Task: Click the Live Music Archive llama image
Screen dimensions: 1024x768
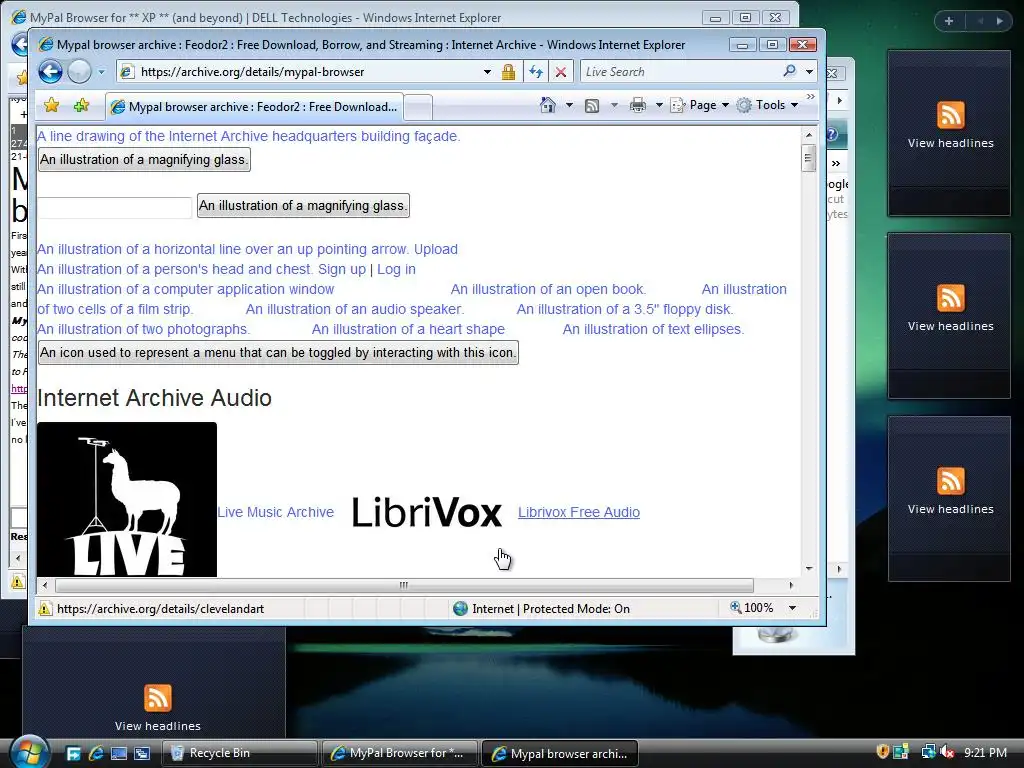Action: (x=127, y=500)
